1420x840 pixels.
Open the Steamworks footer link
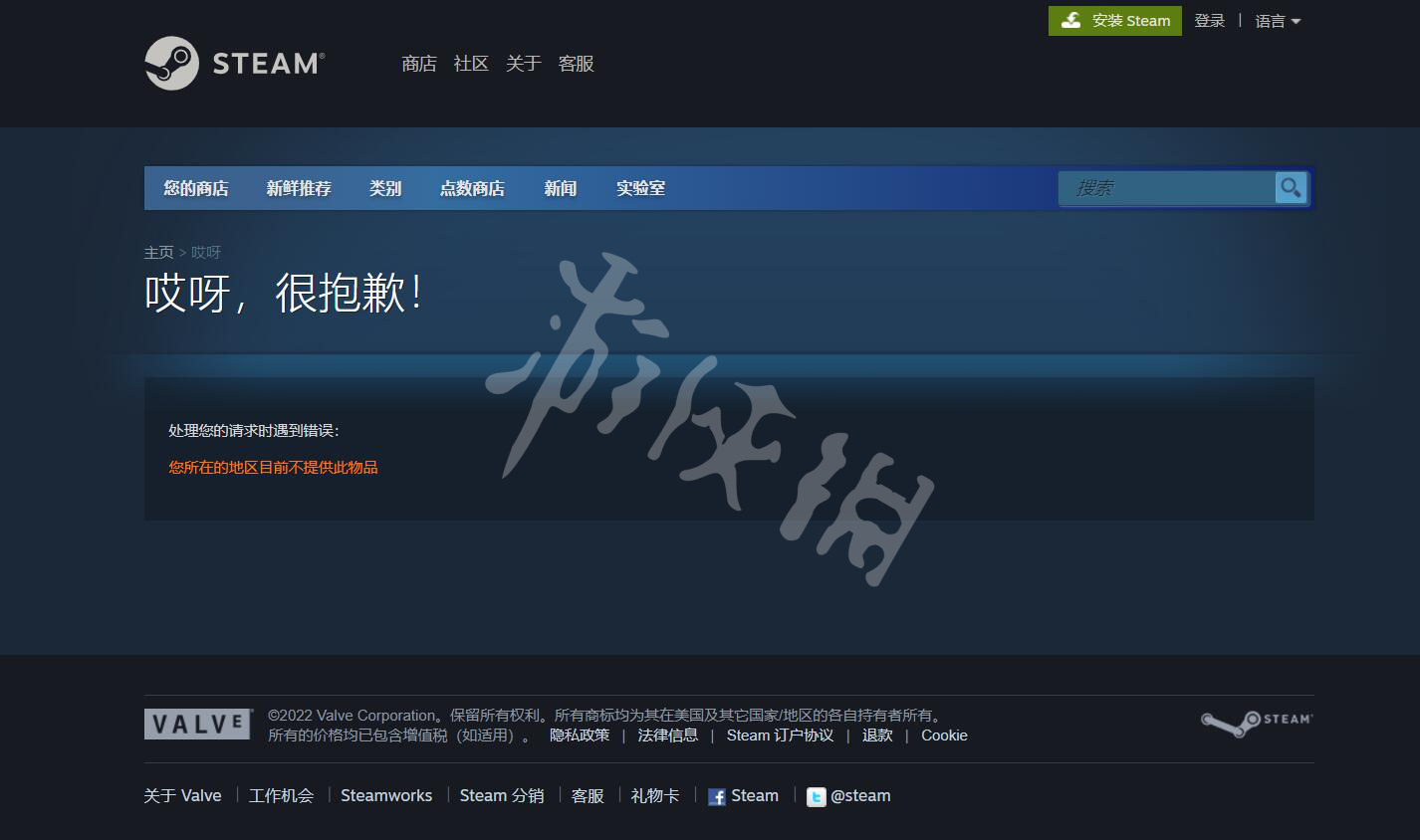click(386, 796)
